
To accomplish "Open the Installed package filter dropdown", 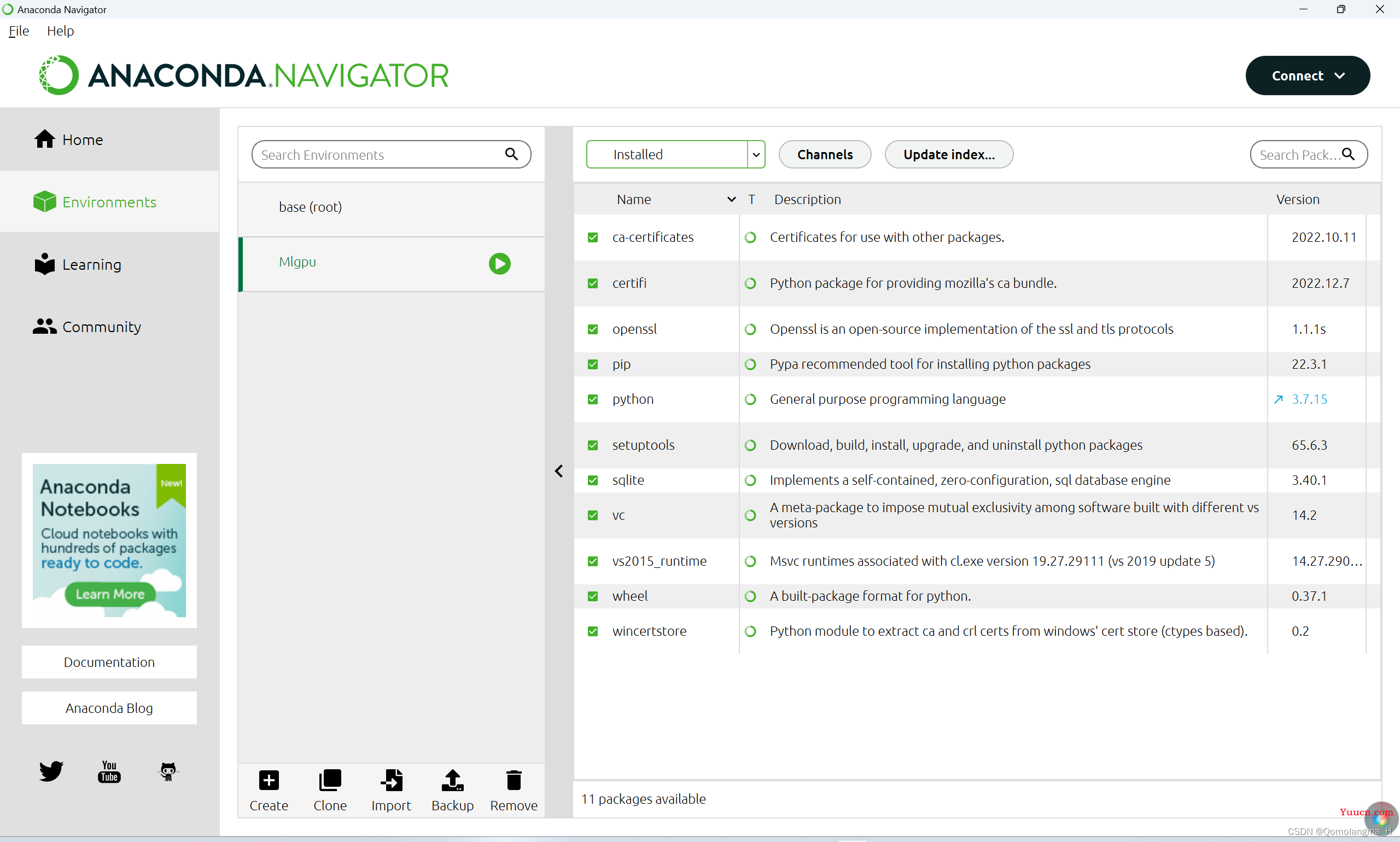I will (x=675, y=154).
